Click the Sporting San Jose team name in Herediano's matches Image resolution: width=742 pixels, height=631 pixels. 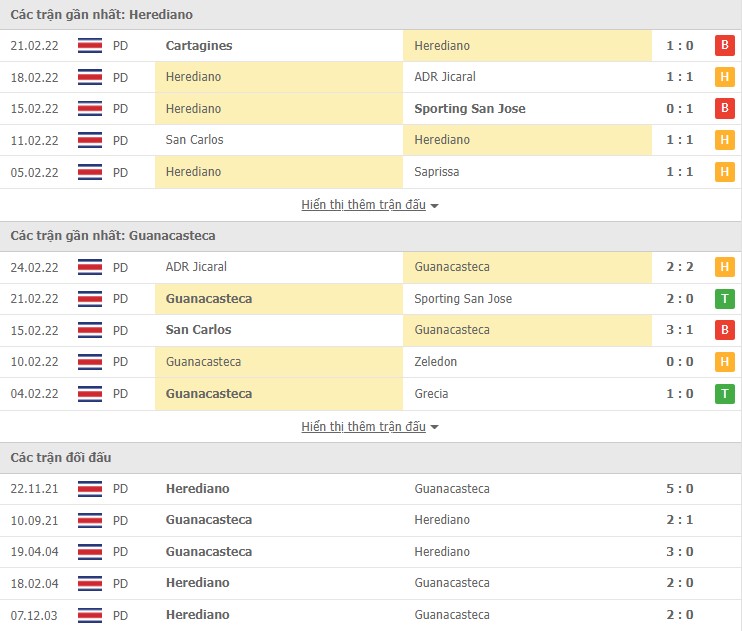[469, 108]
